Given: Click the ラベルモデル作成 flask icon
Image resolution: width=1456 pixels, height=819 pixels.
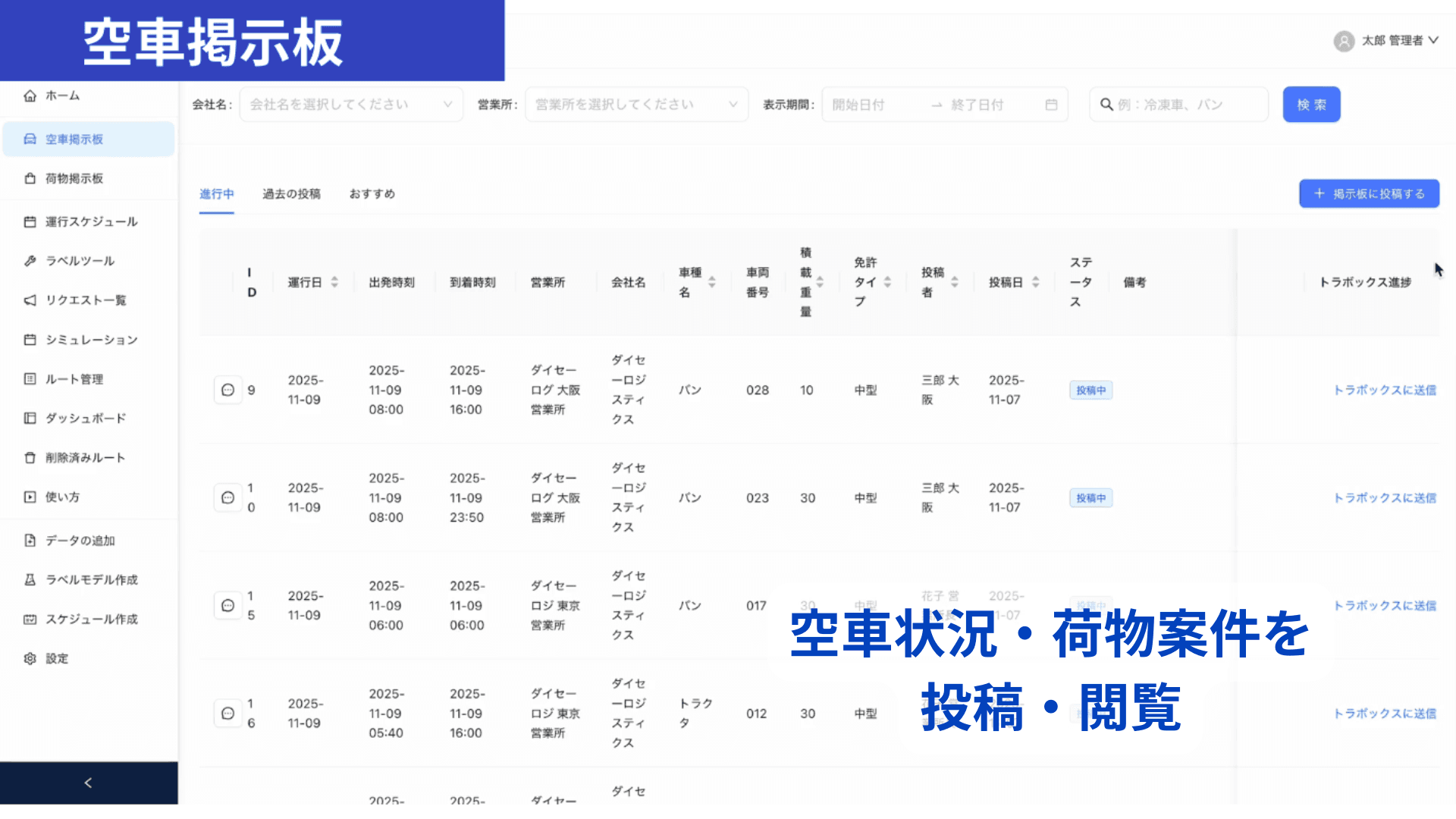Looking at the screenshot, I should pos(30,579).
